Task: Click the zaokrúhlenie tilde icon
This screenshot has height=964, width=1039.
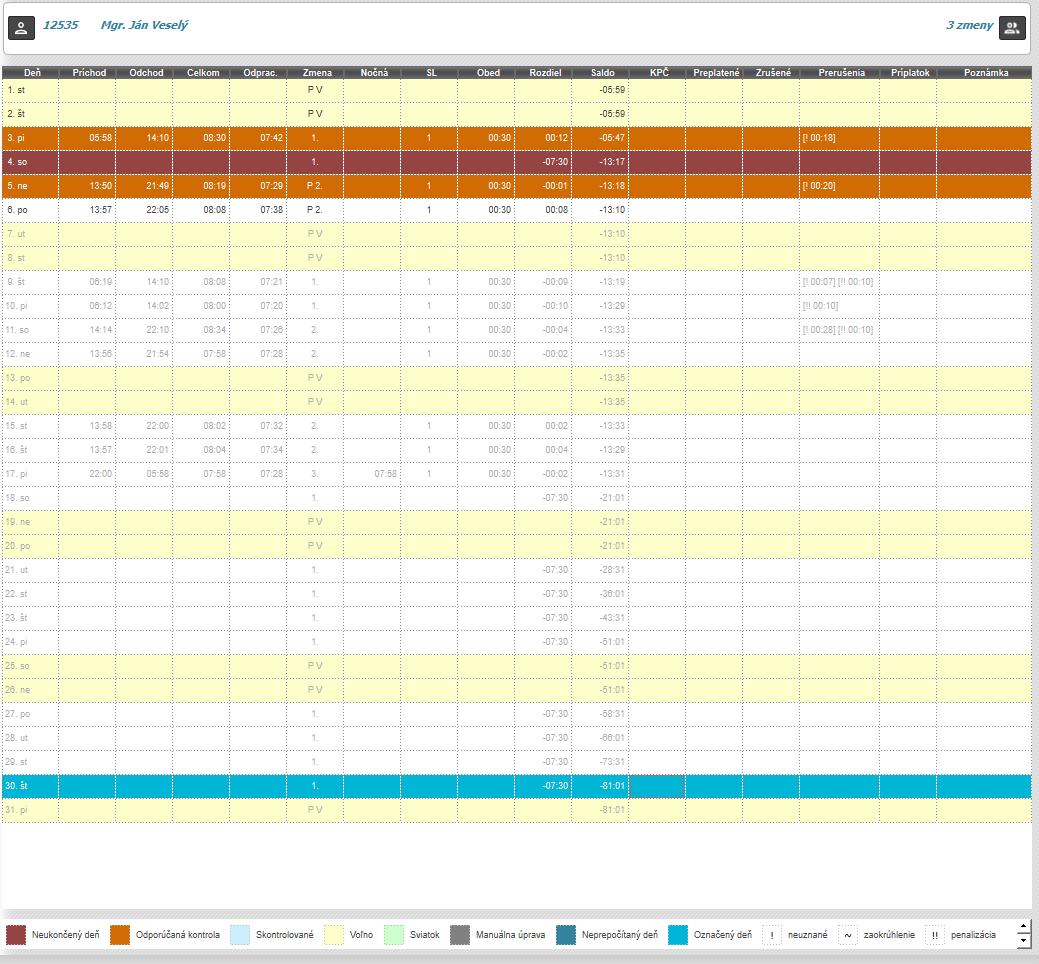Action: [848, 935]
